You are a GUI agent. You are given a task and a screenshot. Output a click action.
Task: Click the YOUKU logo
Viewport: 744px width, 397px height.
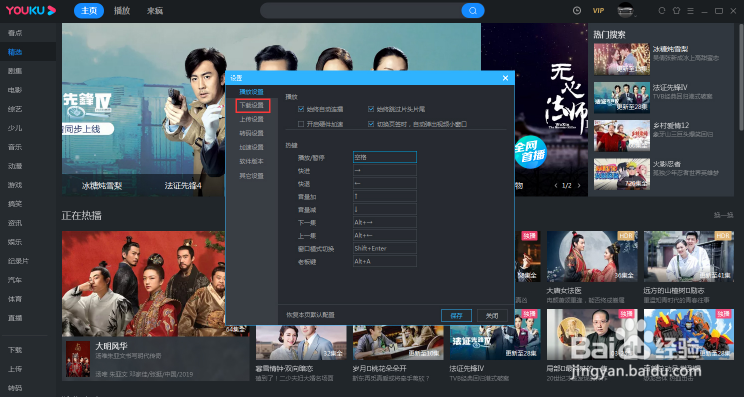(x=31, y=10)
